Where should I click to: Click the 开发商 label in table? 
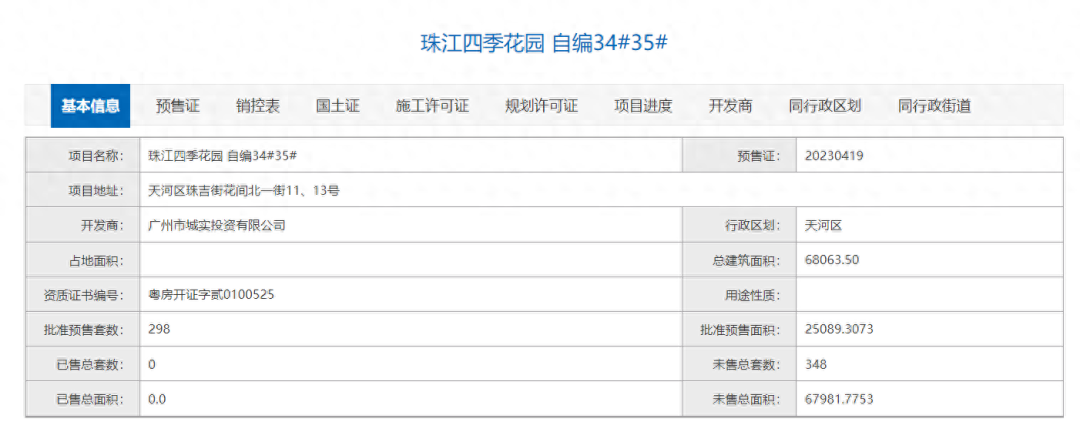coord(83,224)
